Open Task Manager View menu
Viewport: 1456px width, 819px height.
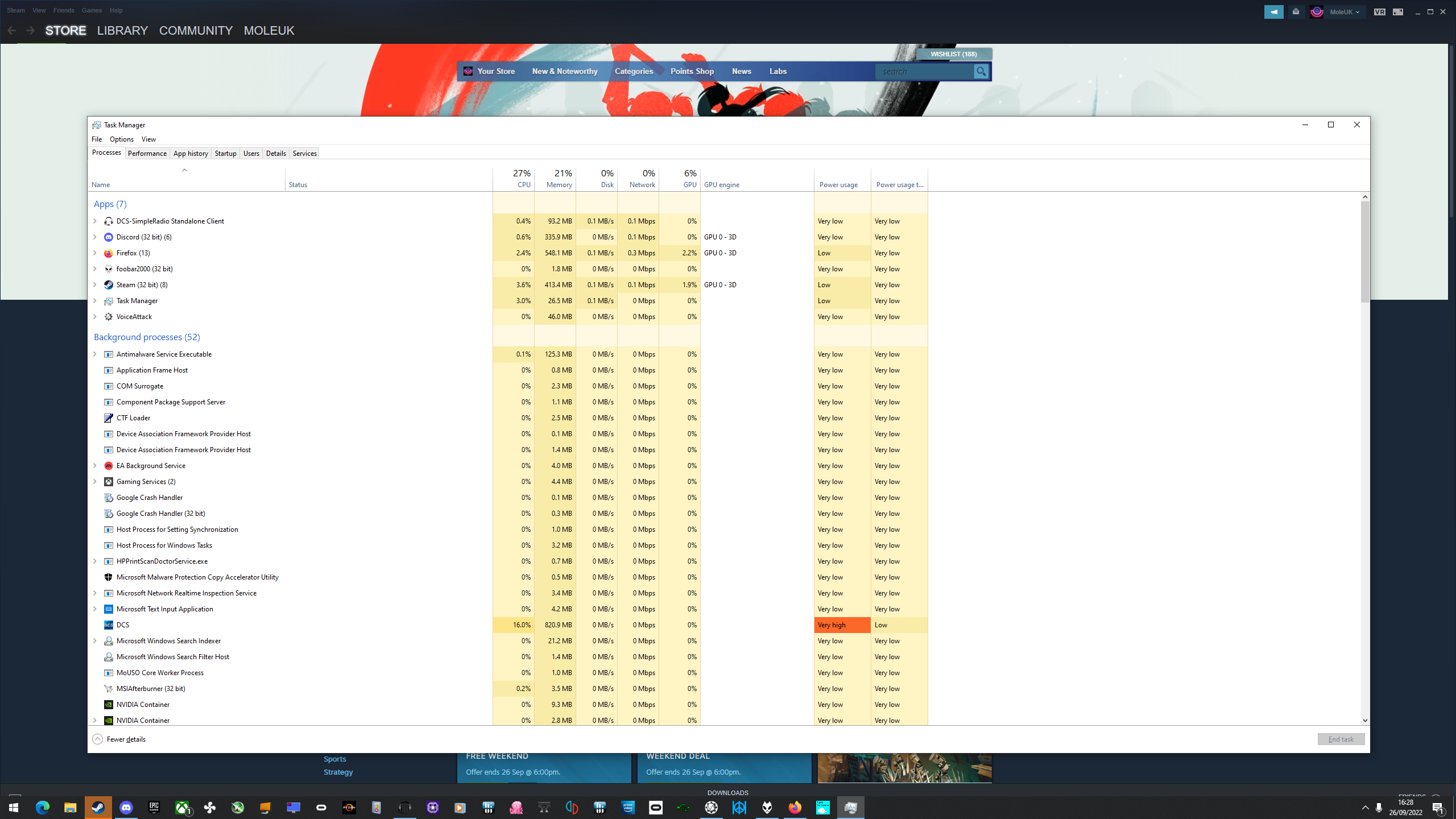(148, 139)
